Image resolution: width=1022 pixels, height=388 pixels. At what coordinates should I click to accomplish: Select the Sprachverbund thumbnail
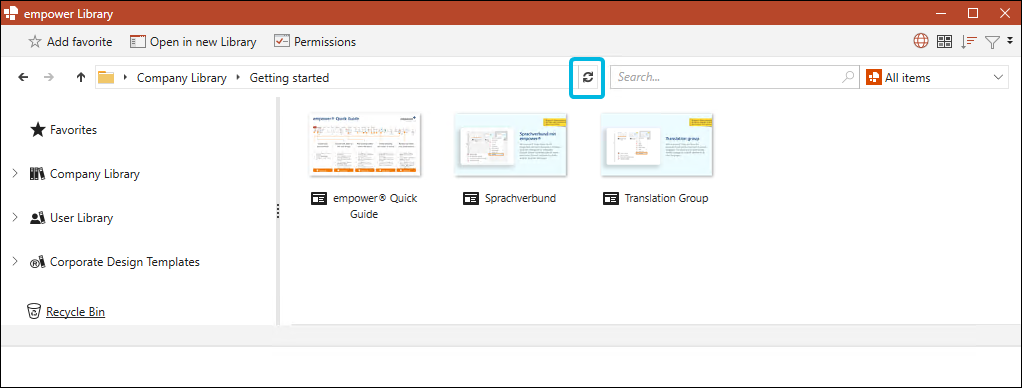(x=510, y=144)
